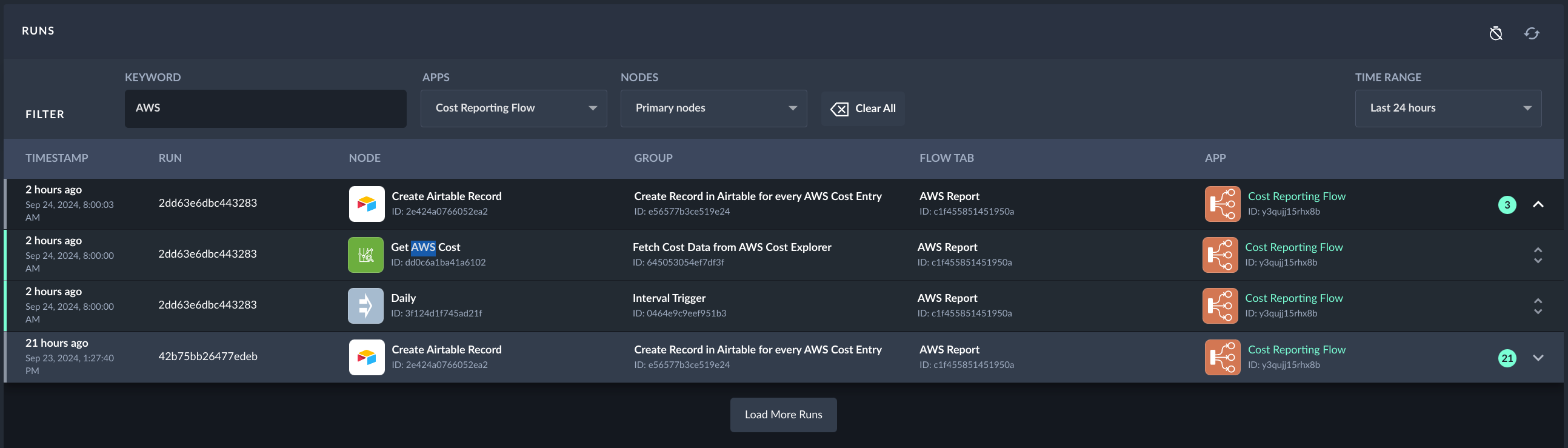Open the Nodes dropdown showing Primary nodes
The image size is (1568, 448).
[x=713, y=109]
